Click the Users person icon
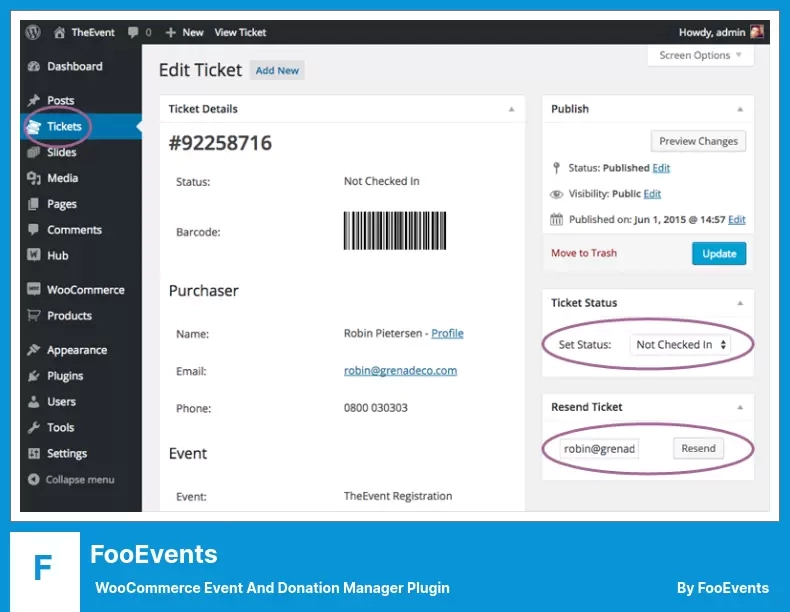790x612 pixels. pos(34,401)
